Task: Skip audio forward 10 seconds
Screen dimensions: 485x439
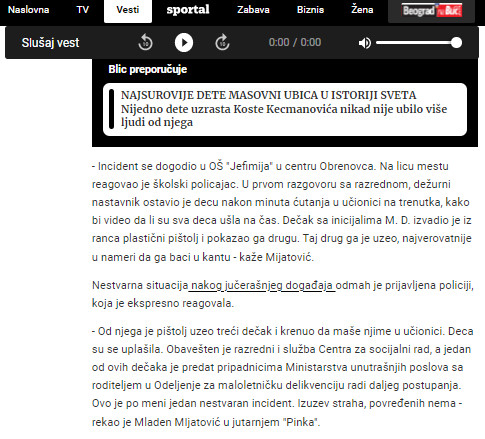Action: [x=222, y=43]
